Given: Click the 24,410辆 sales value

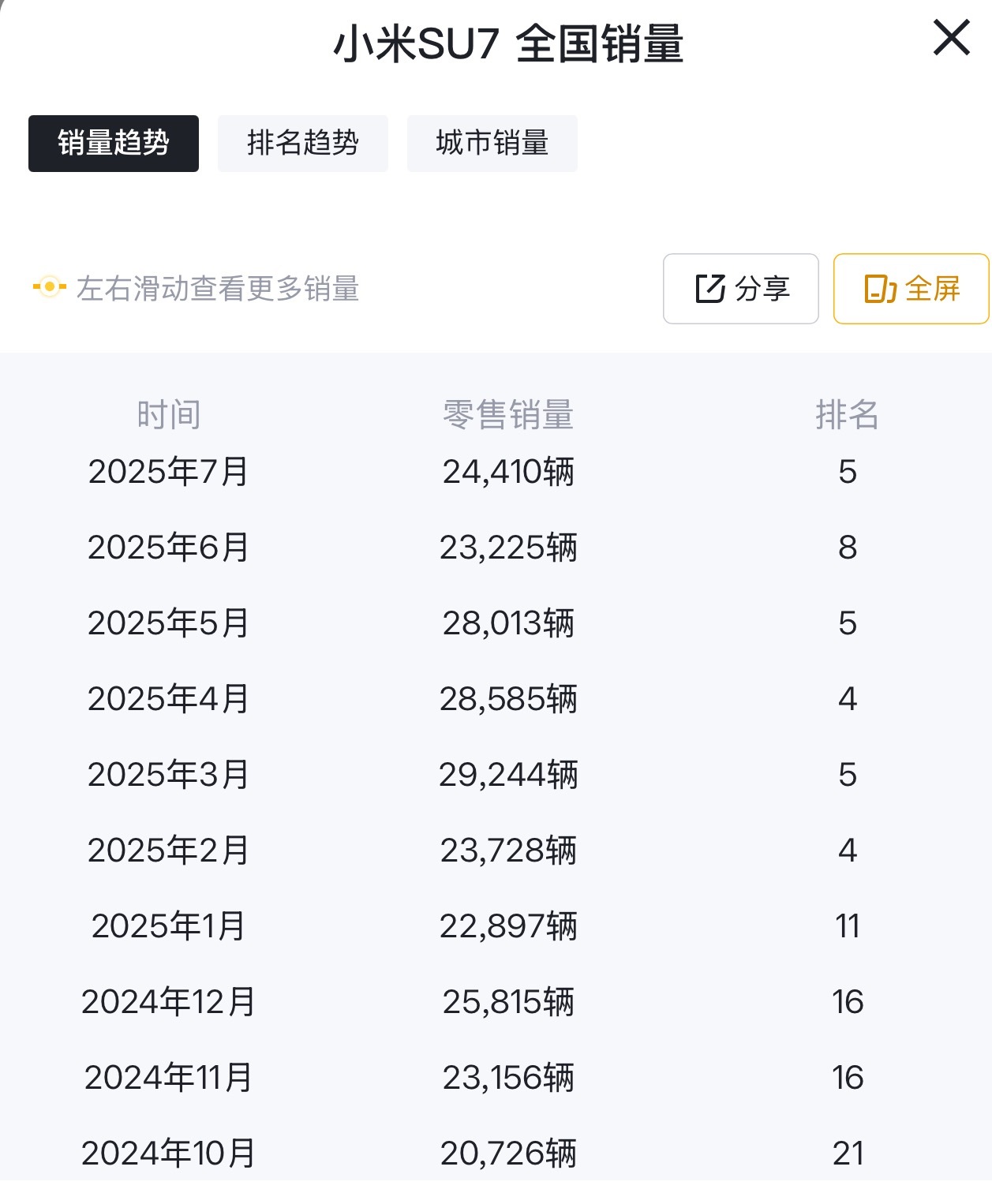Looking at the screenshot, I should pos(508,472).
